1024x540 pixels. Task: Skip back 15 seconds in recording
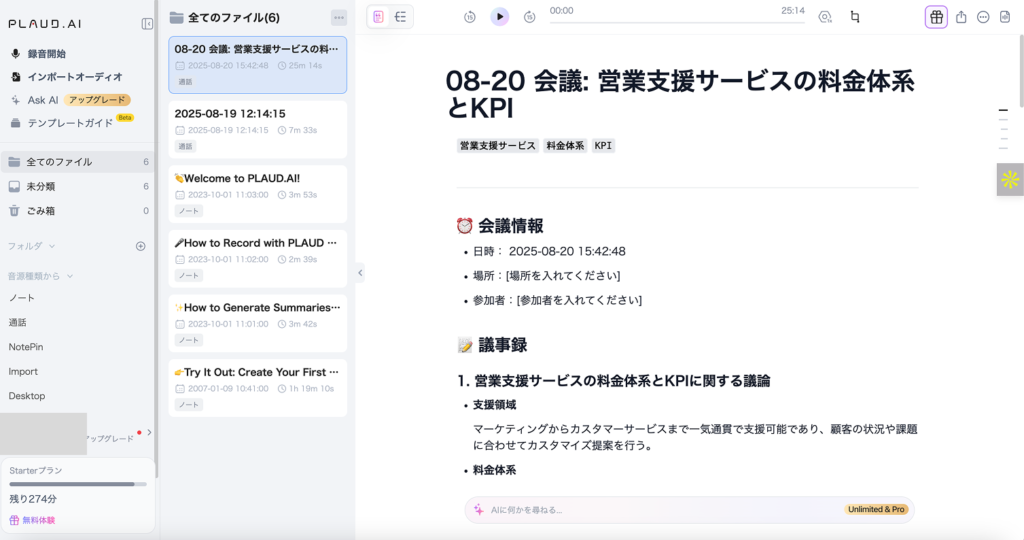click(470, 17)
